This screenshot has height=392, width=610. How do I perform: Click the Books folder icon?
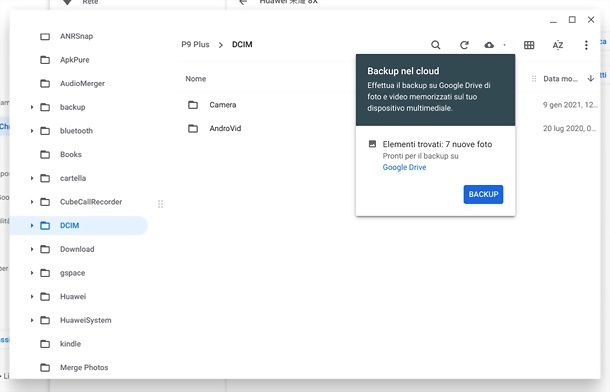[x=45, y=155]
